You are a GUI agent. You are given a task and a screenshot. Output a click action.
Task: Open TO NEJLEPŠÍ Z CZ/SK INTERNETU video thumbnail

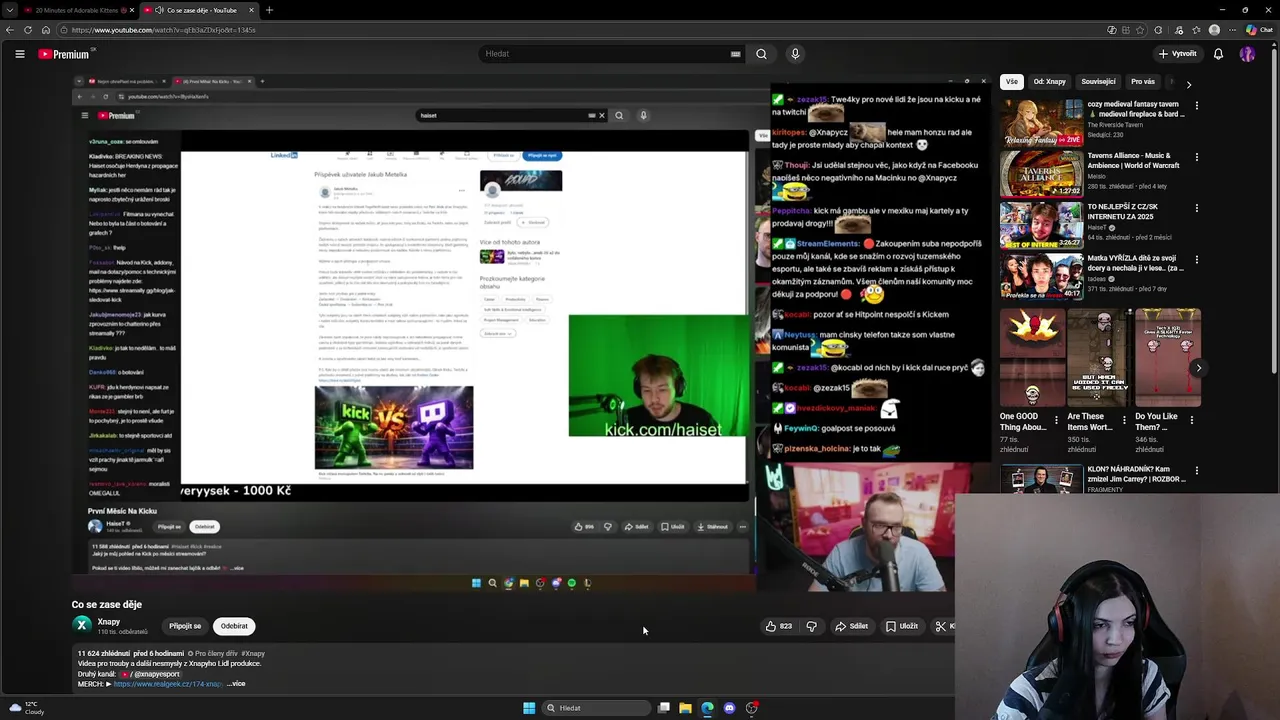1041,226
